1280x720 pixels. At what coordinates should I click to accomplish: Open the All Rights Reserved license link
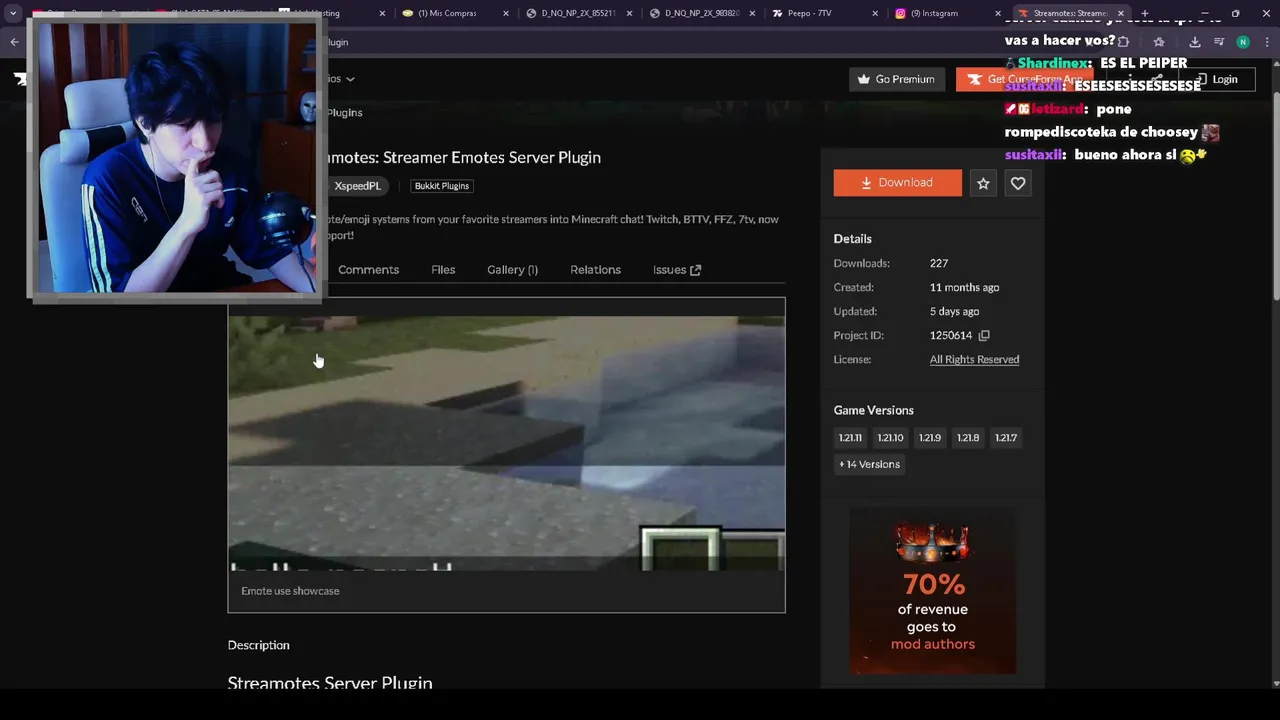(x=974, y=360)
